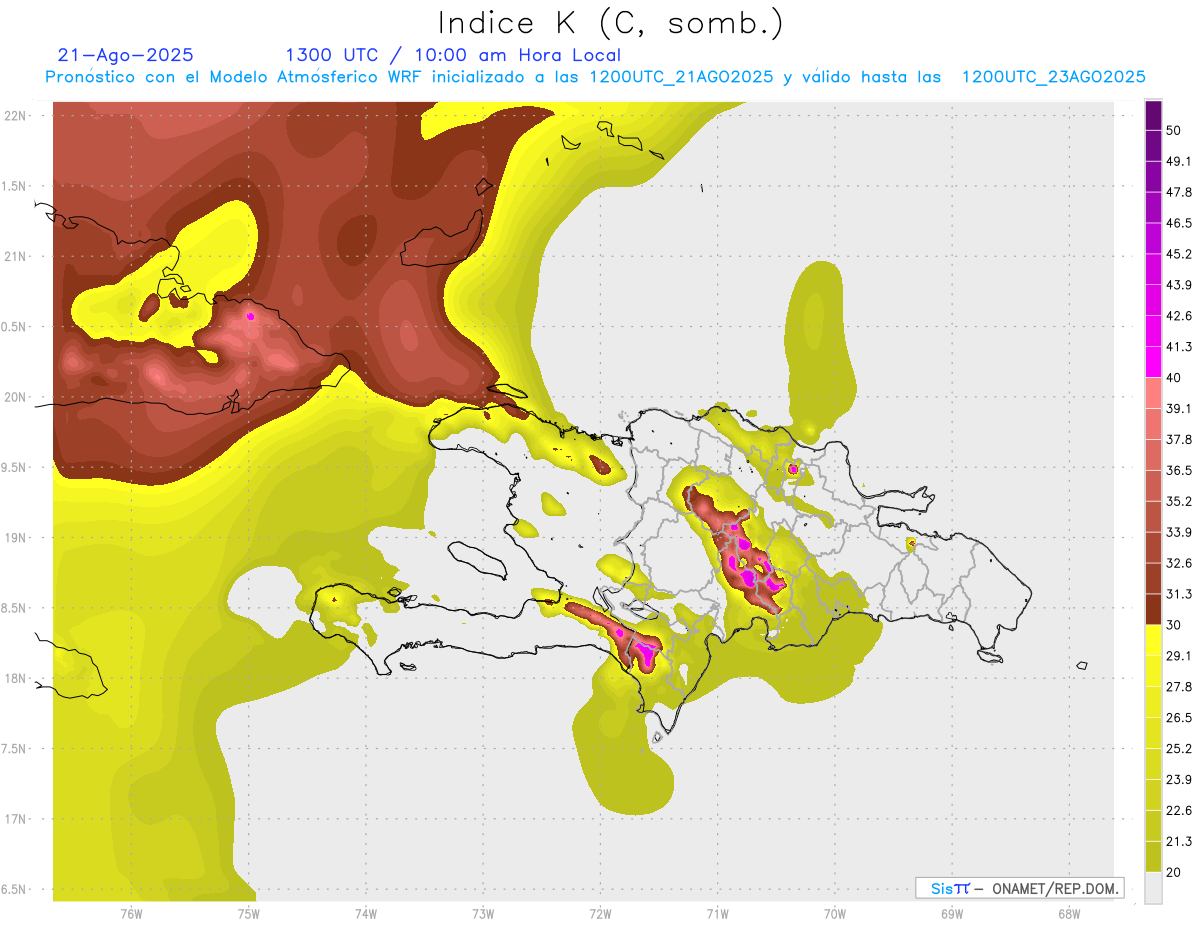Screen dimensions: 1200x927
Task: Click the colorbar value '47.8'
Action: 1179,192
